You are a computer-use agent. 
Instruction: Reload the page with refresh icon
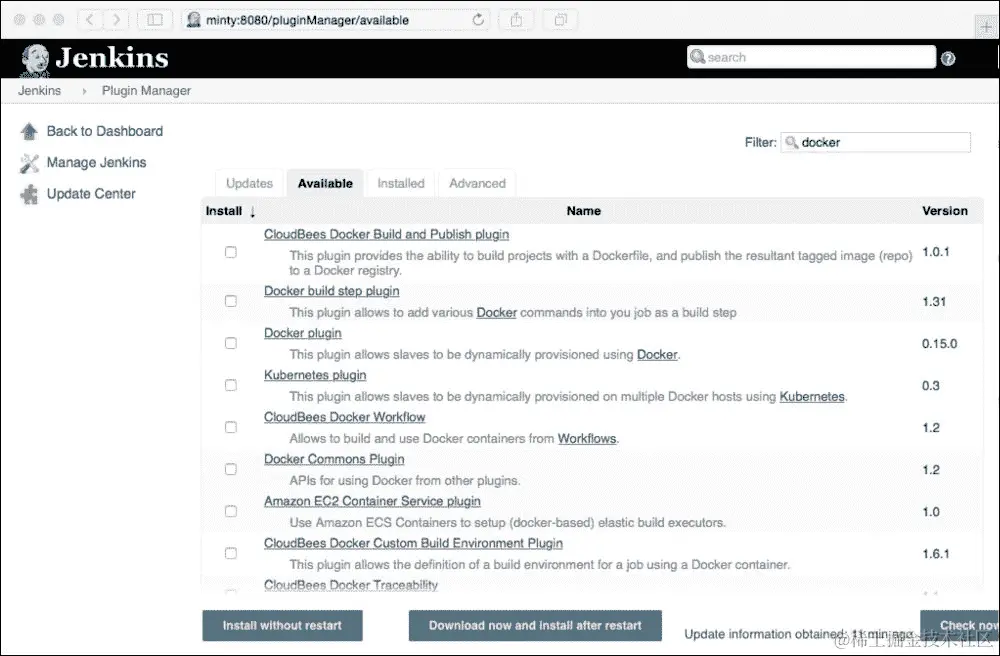[478, 20]
